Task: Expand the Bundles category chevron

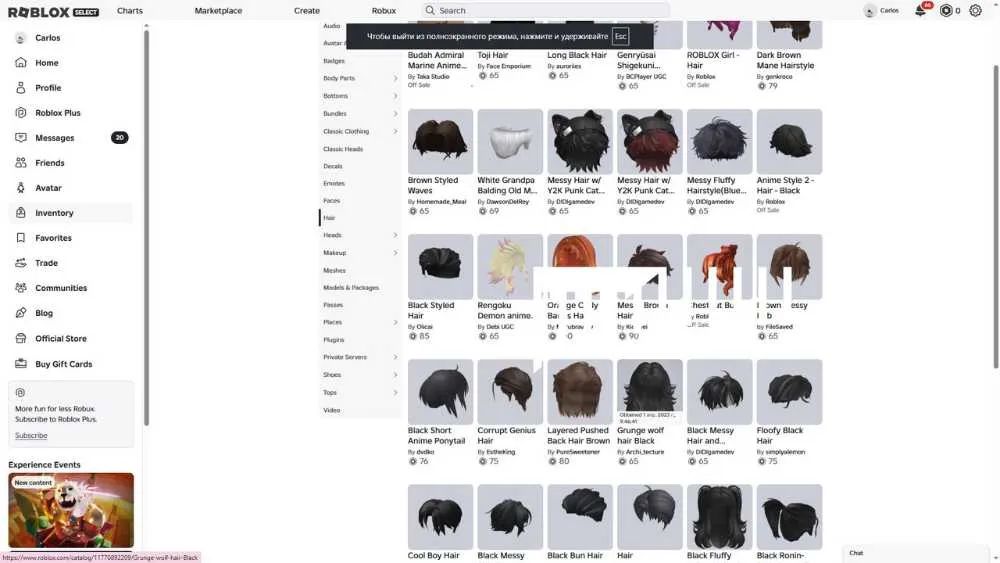Action: point(395,113)
